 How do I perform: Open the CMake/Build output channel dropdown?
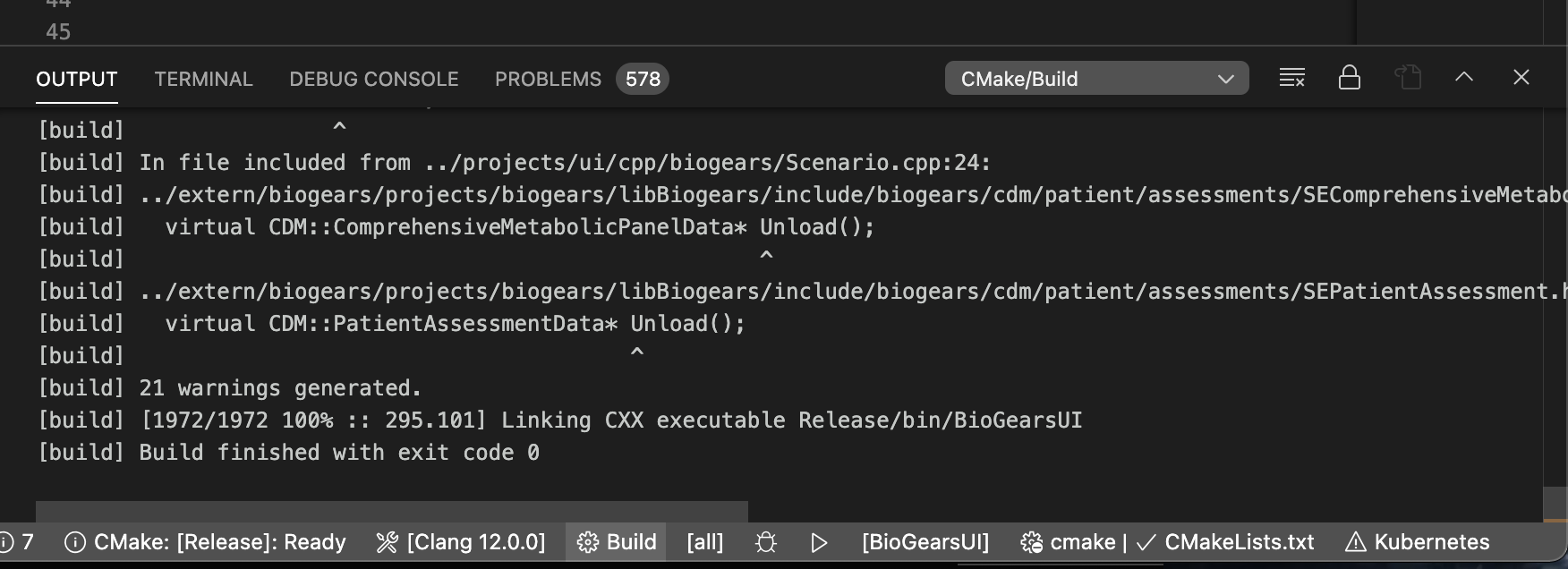tap(1096, 78)
